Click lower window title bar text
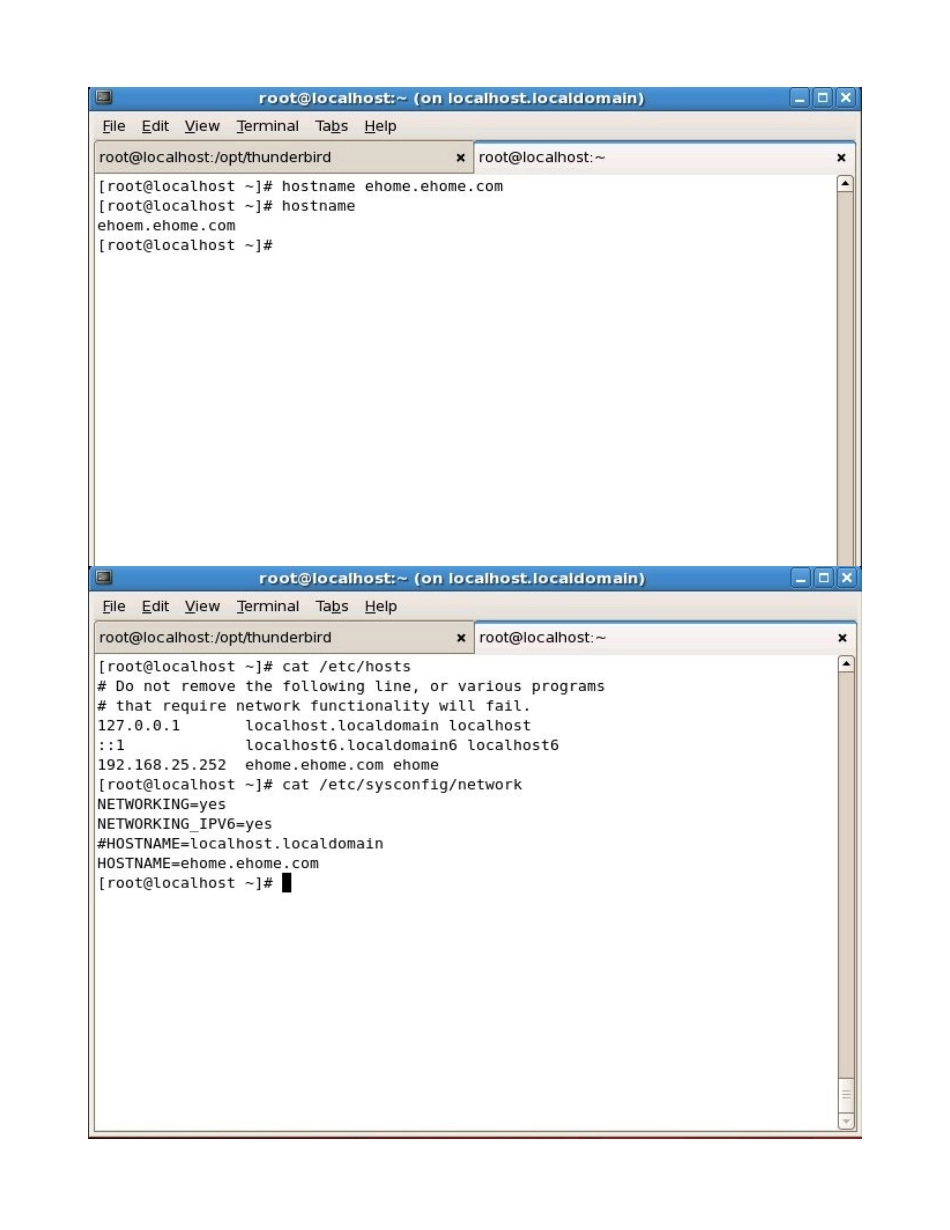Image resolution: width=950 pixels, height=1230 pixels. 451,579
